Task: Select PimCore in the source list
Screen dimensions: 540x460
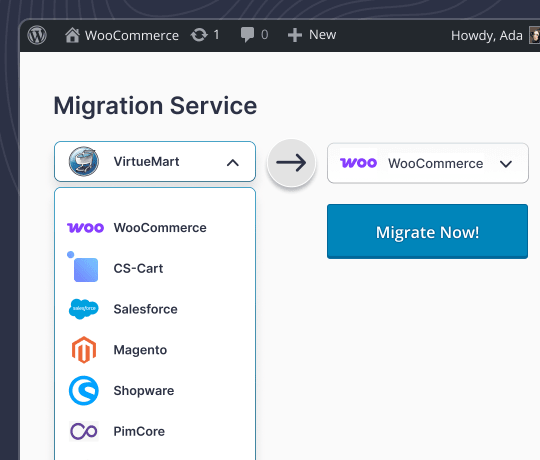Action: click(x=155, y=431)
